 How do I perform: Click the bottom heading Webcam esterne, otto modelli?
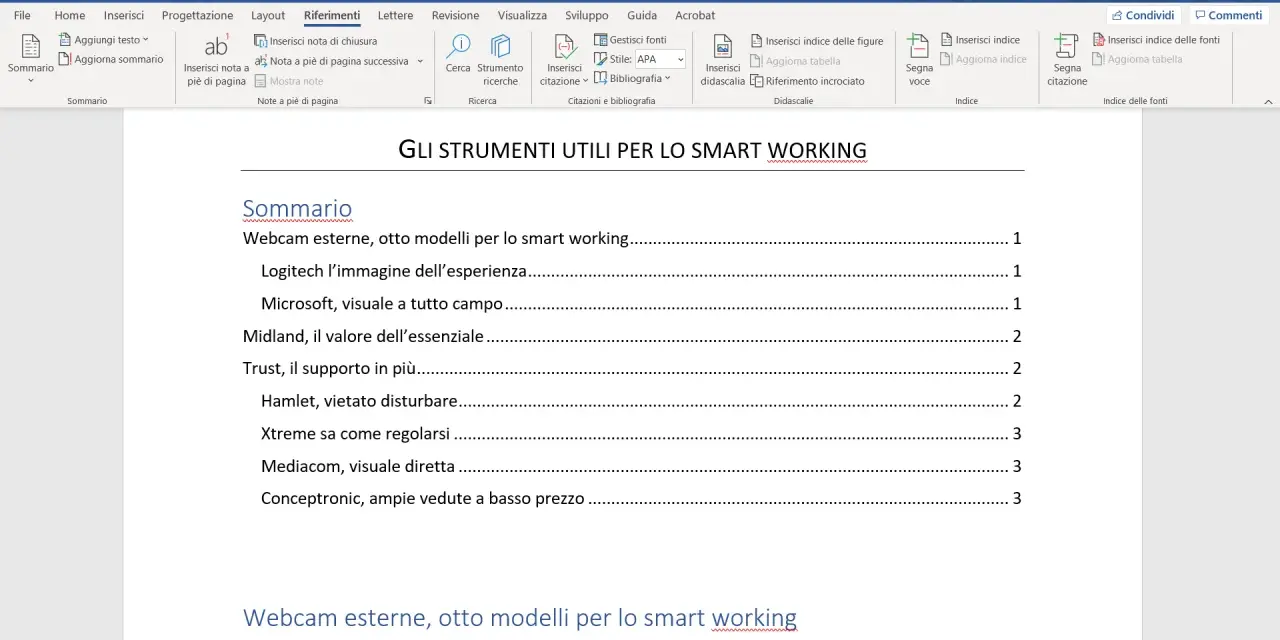tap(520, 618)
